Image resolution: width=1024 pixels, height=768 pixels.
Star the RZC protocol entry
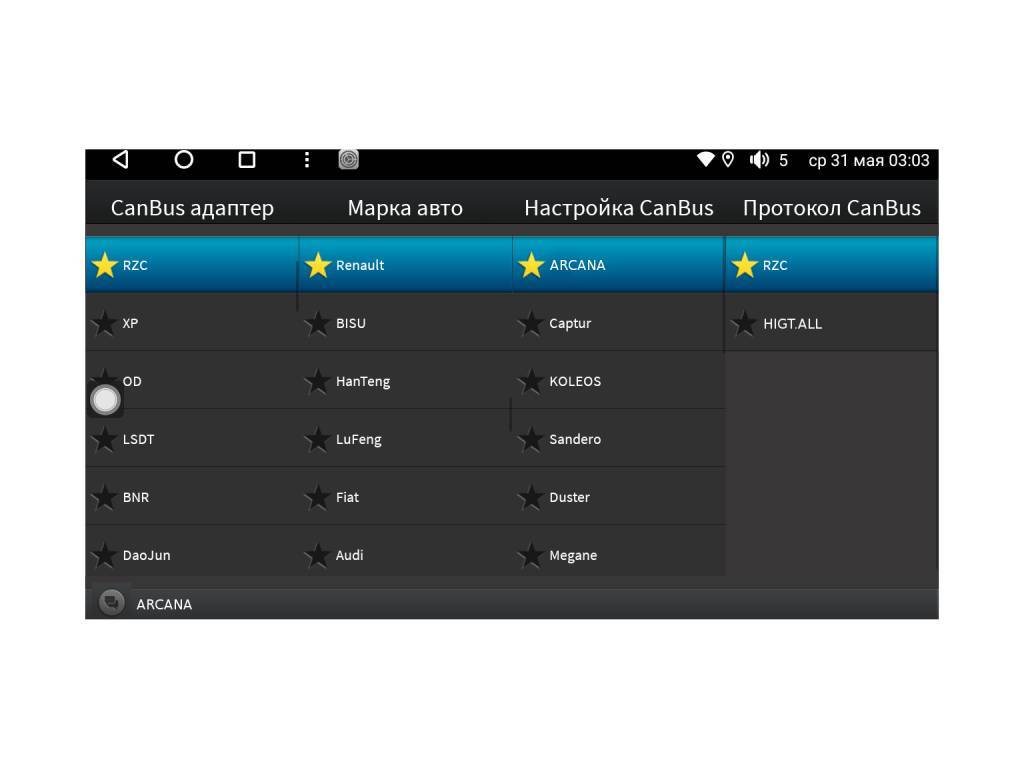744,265
